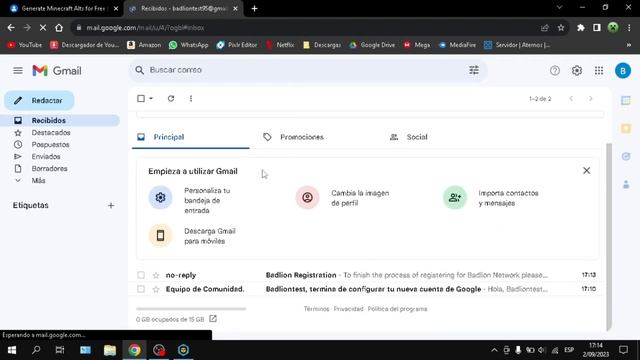Open the Google Drive bookmark
Screen dimensions: 640x360
372,45
